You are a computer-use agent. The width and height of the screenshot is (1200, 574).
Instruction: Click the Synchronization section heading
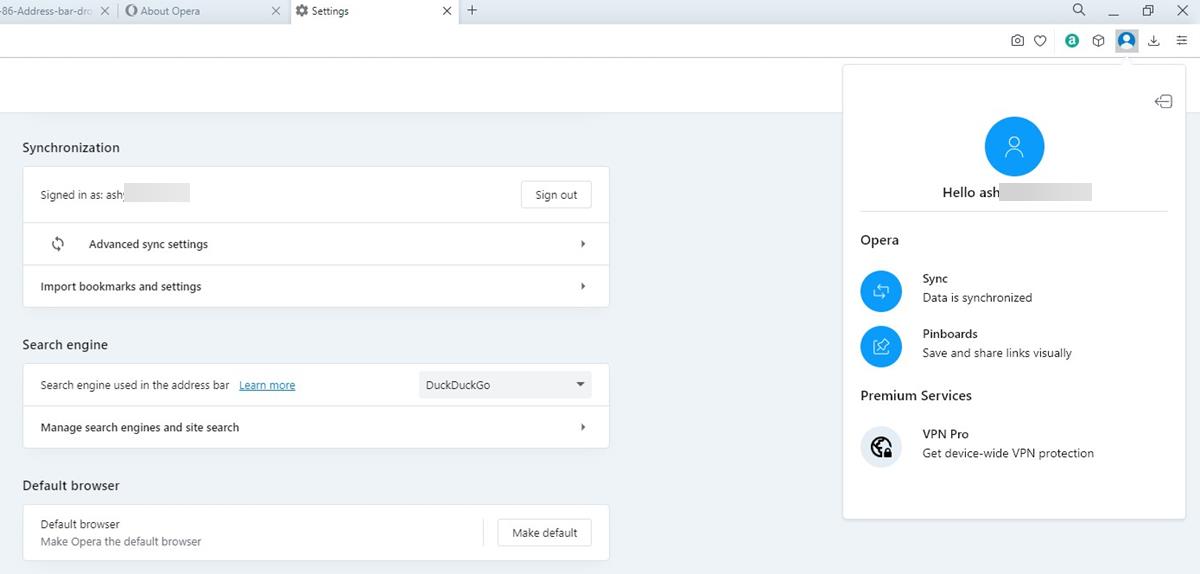pyautogui.click(x=71, y=147)
